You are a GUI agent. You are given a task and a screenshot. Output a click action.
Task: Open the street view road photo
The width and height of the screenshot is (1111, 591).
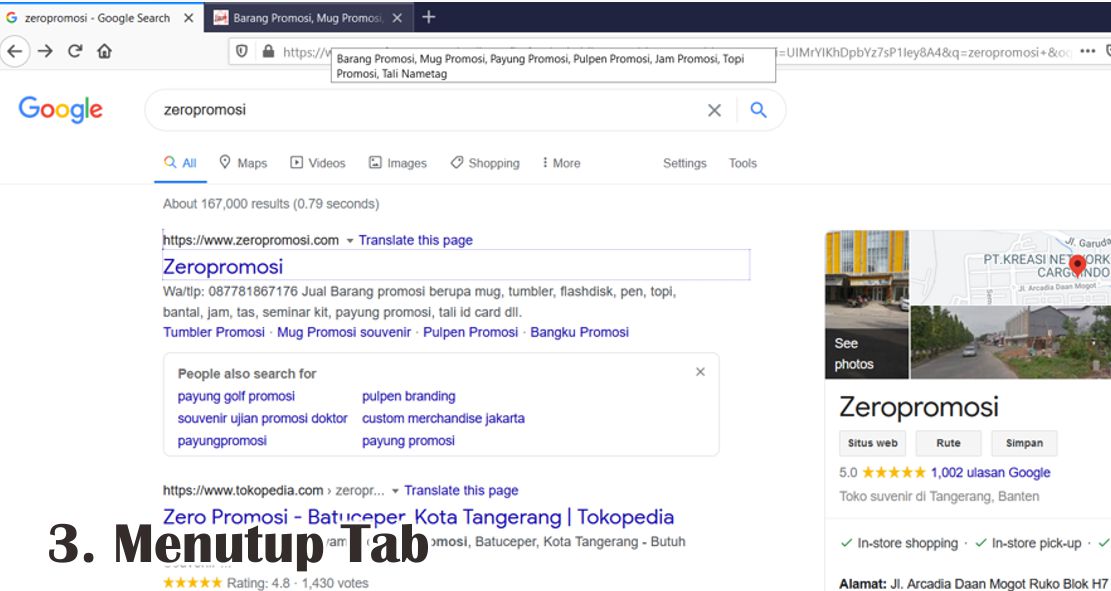(x=1010, y=342)
